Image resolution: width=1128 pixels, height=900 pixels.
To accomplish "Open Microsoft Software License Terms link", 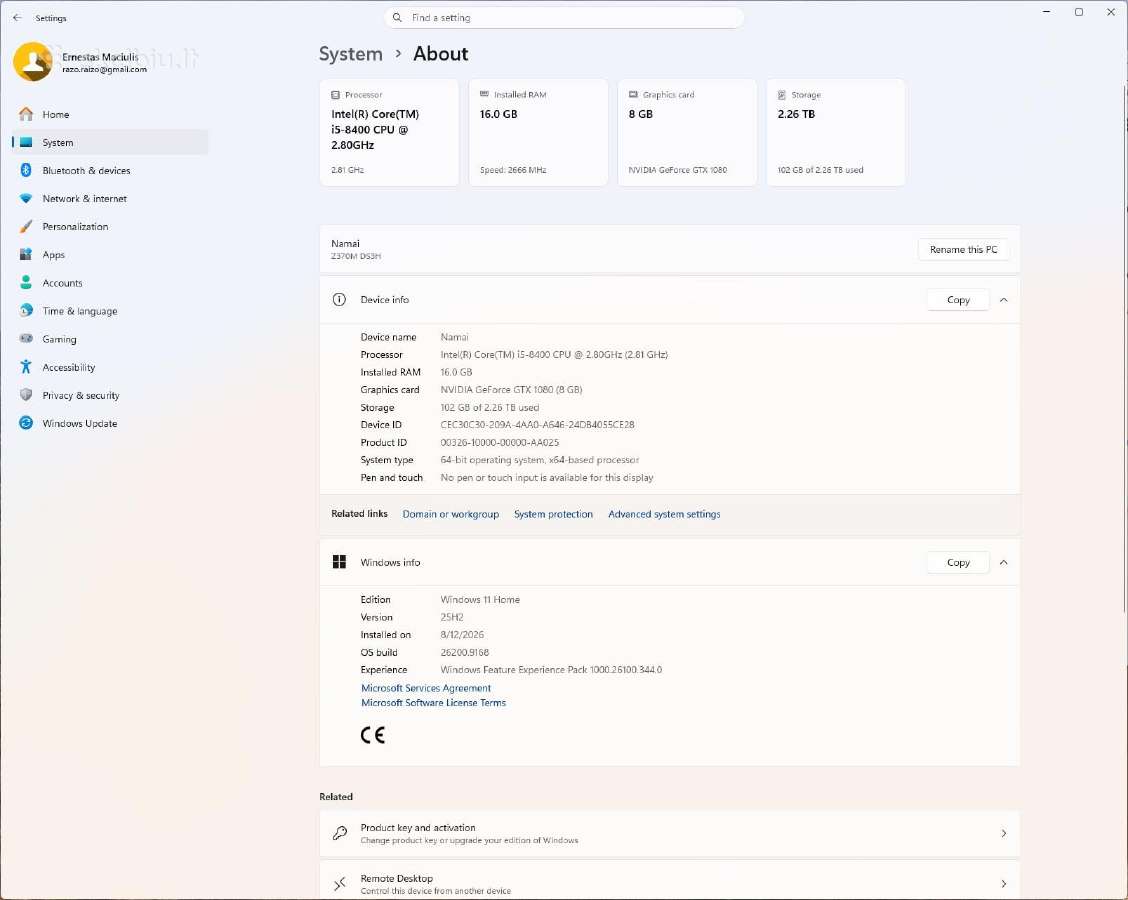I will [433, 702].
